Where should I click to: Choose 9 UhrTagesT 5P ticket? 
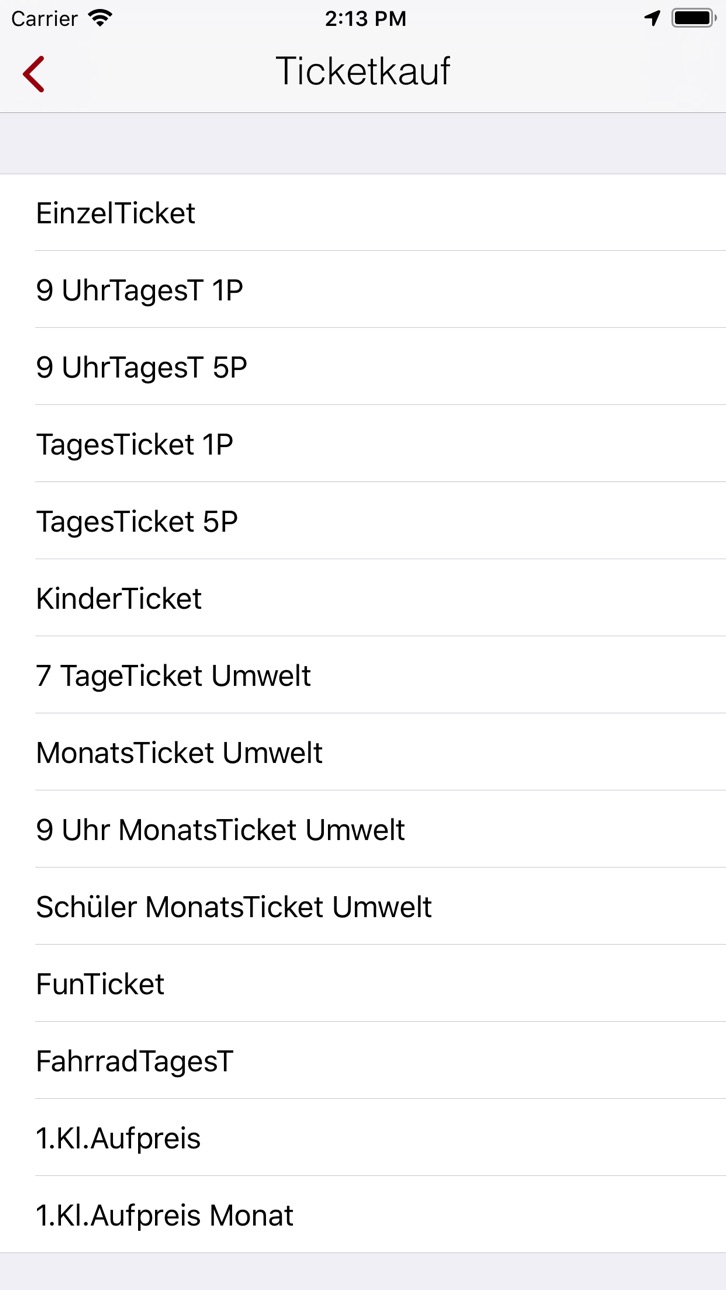pos(363,367)
